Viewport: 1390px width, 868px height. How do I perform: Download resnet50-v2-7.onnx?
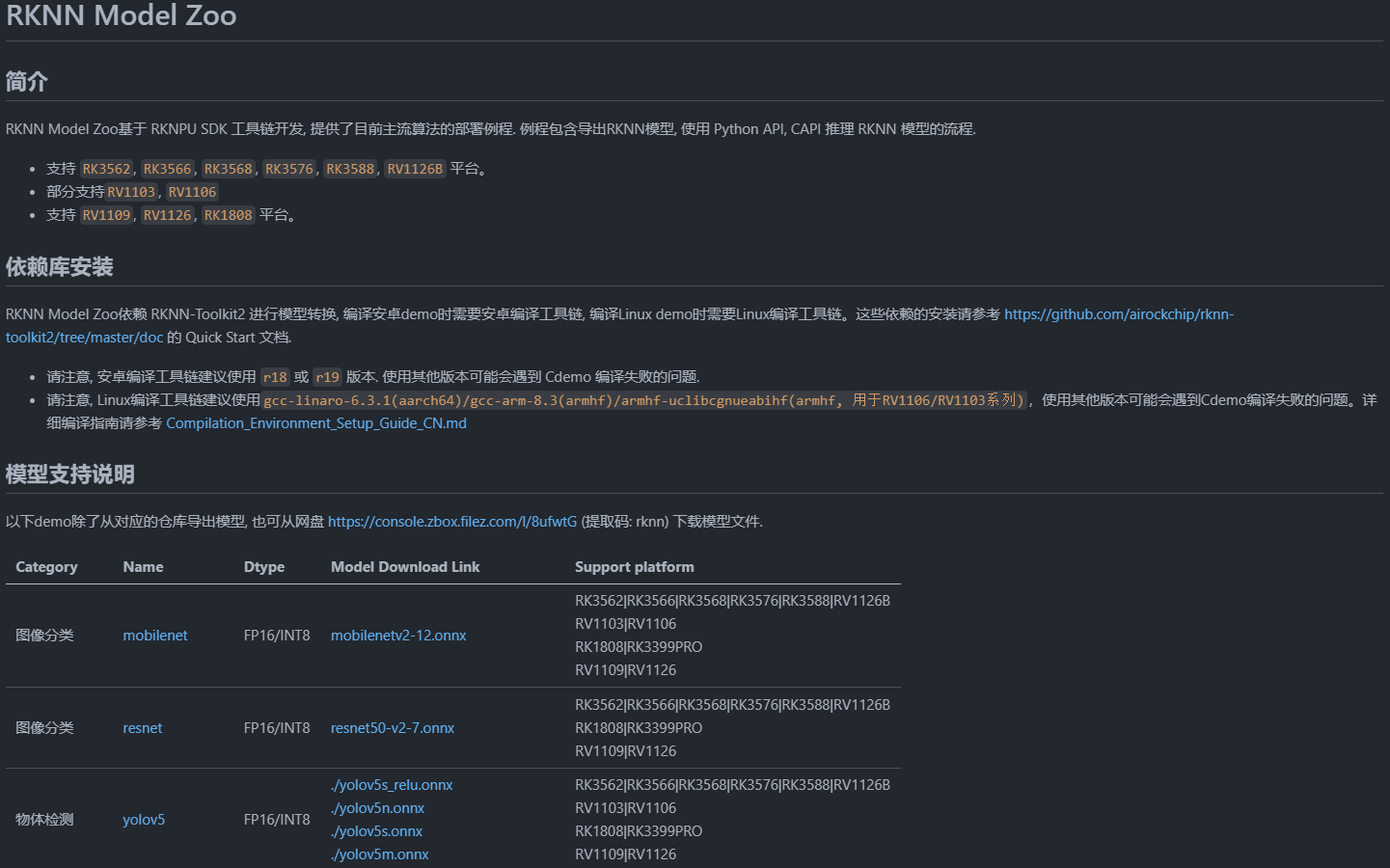pyautogui.click(x=393, y=728)
